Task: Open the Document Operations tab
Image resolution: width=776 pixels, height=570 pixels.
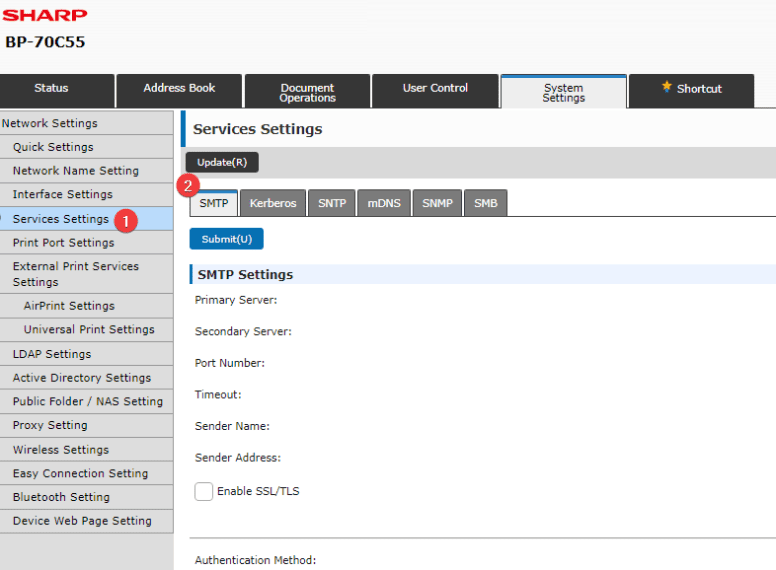Action: pos(307,92)
